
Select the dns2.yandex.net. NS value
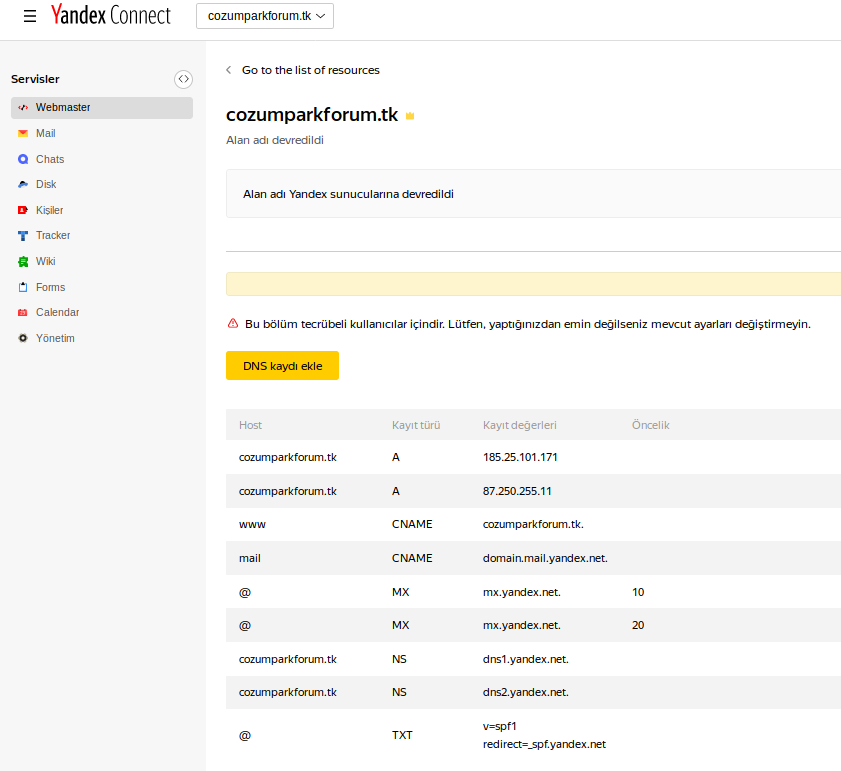[x=526, y=693]
